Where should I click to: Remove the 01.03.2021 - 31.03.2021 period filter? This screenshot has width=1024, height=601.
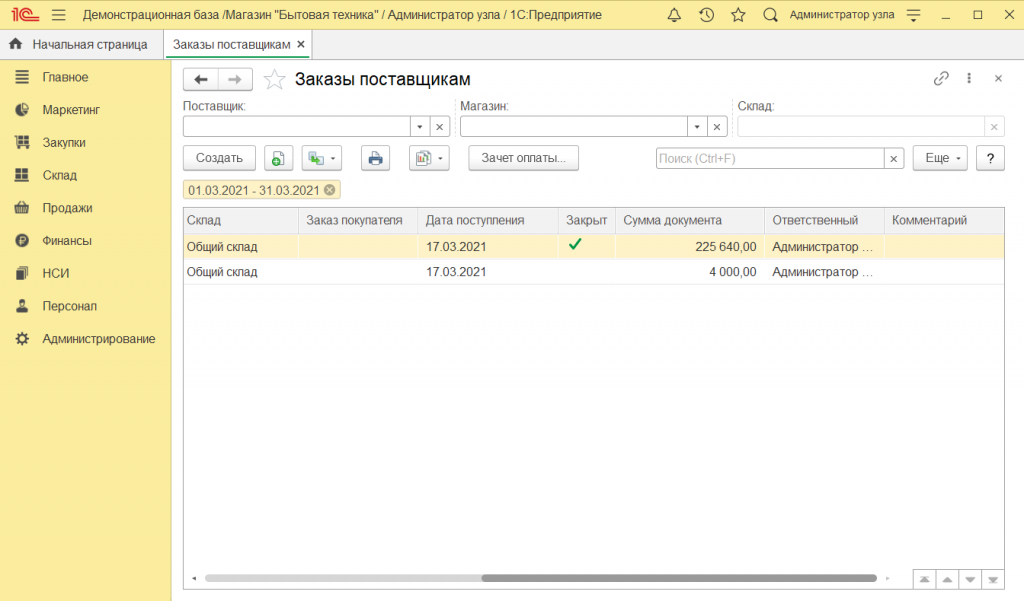pyautogui.click(x=330, y=190)
